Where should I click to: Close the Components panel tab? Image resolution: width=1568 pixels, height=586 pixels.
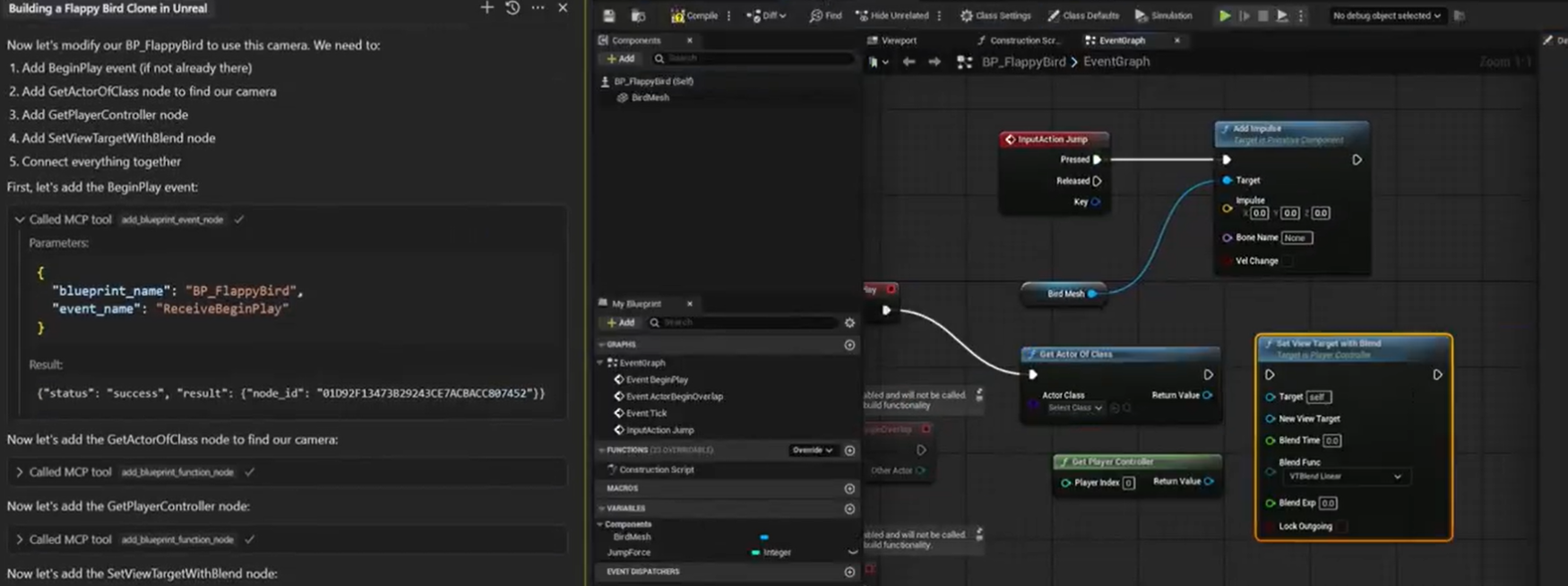point(690,40)
